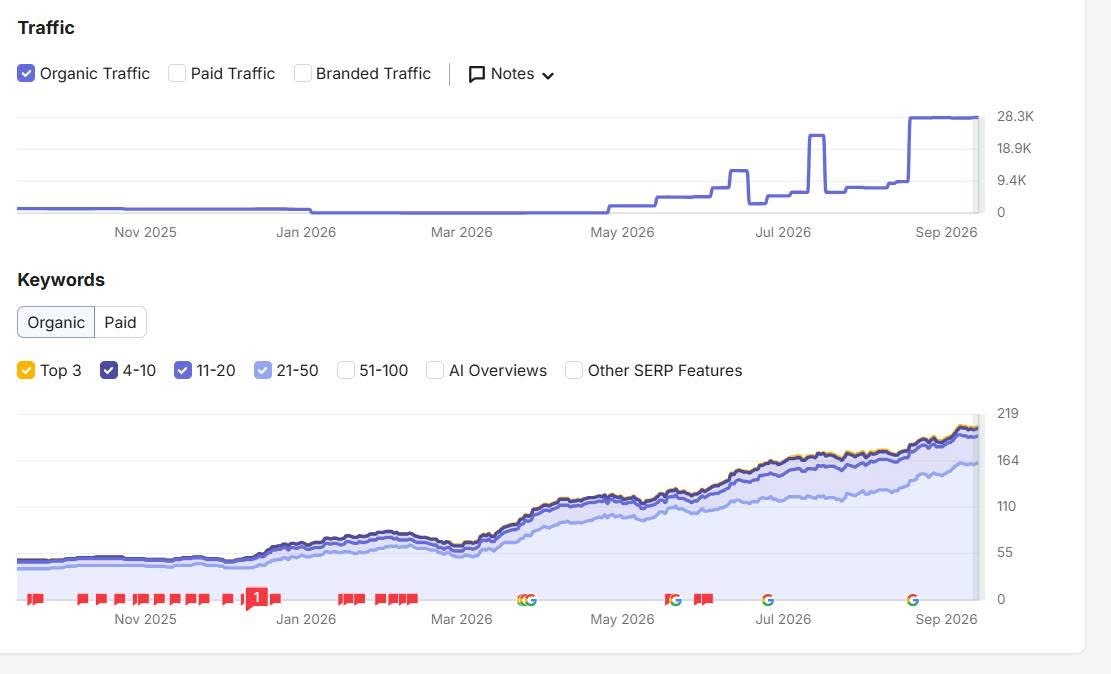
Task: Open the Notes dropdown
Action: pos(511,74)
